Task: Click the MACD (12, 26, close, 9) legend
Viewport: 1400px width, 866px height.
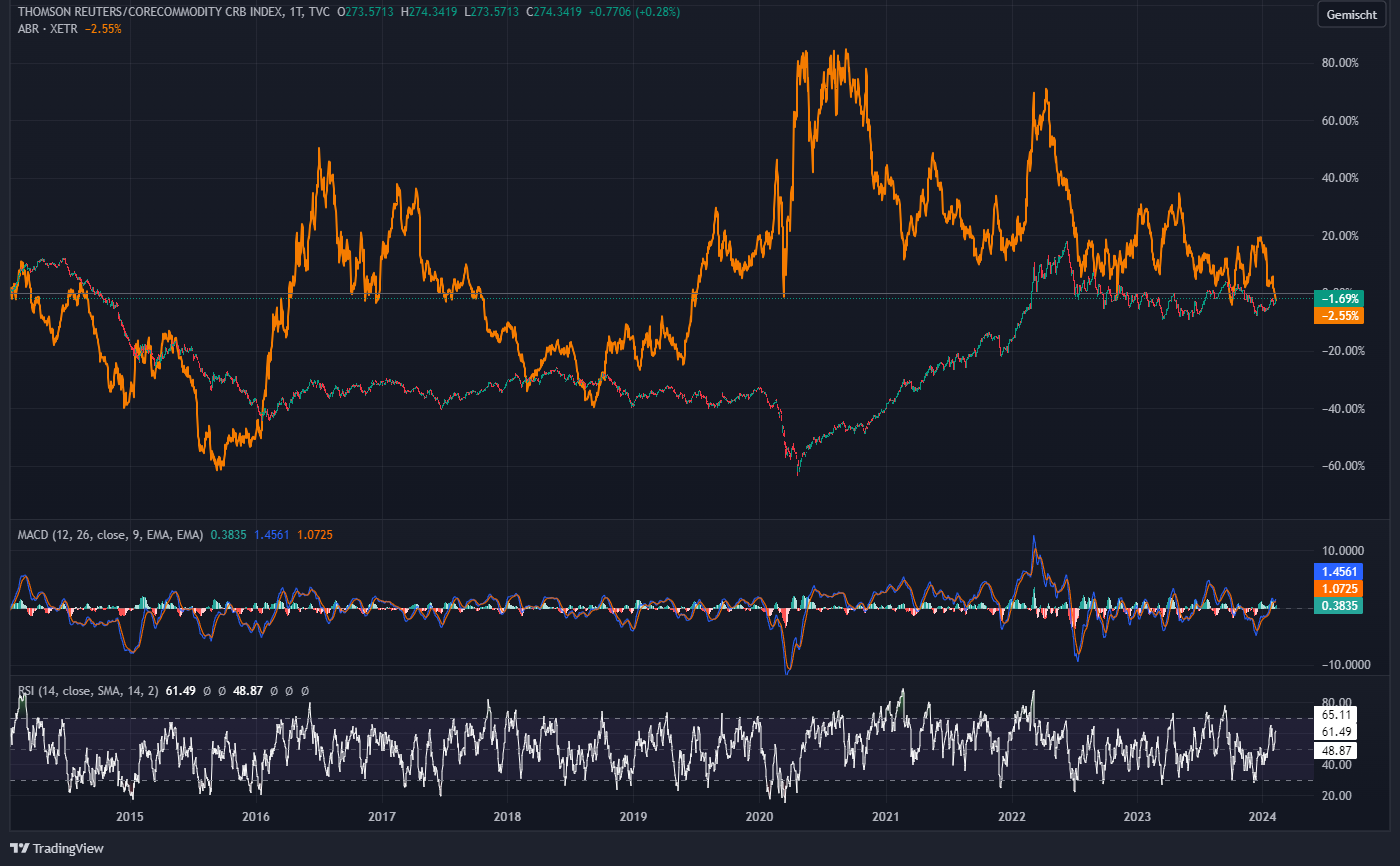Action: click(x=80, y=534)
